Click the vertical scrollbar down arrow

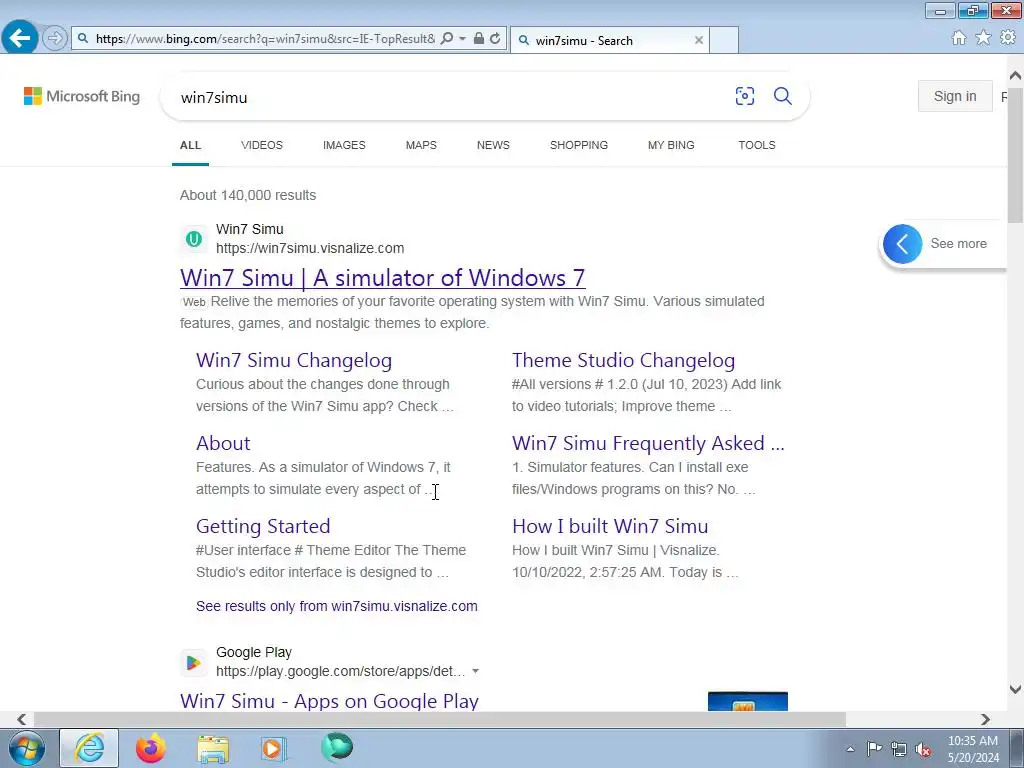[x=1015, y=689]
